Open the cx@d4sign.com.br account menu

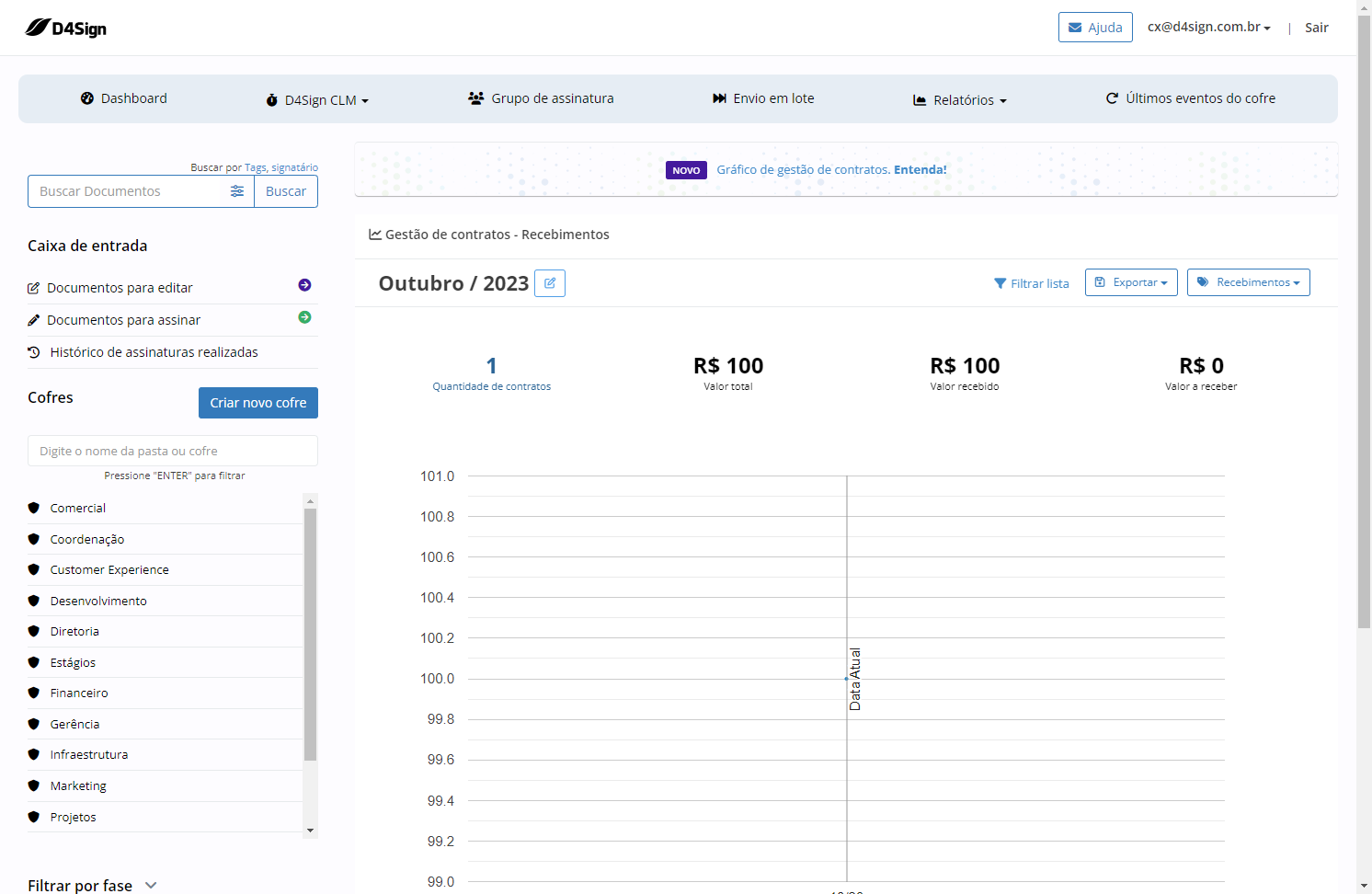coord(1209,27)
